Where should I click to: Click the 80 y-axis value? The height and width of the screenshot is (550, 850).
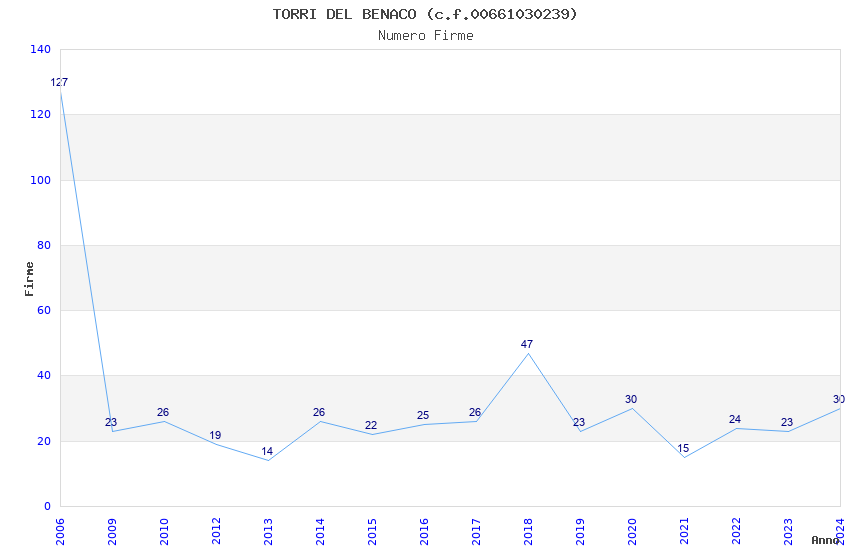point(44,245)
